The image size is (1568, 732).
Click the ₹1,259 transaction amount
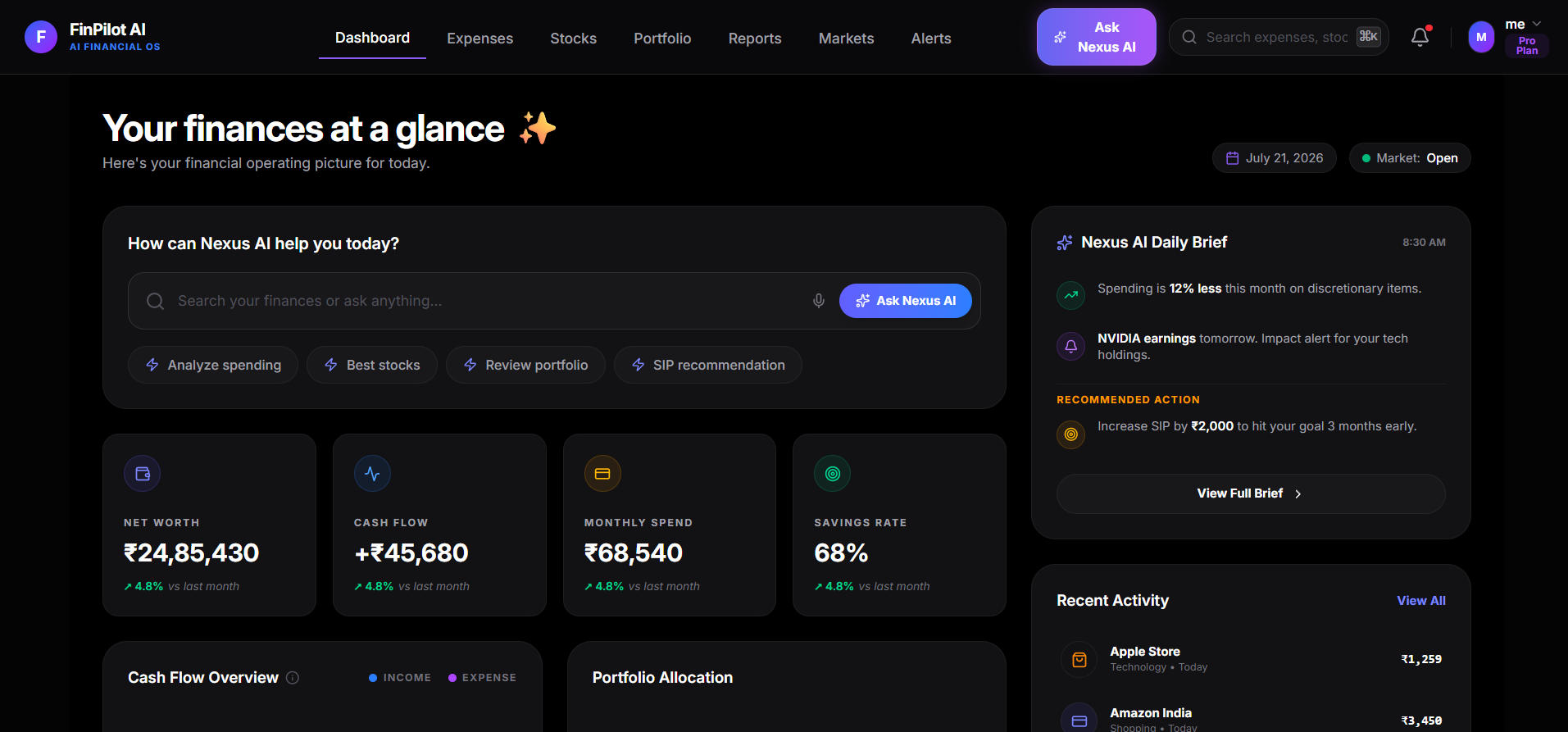[x=1420, y=659]
